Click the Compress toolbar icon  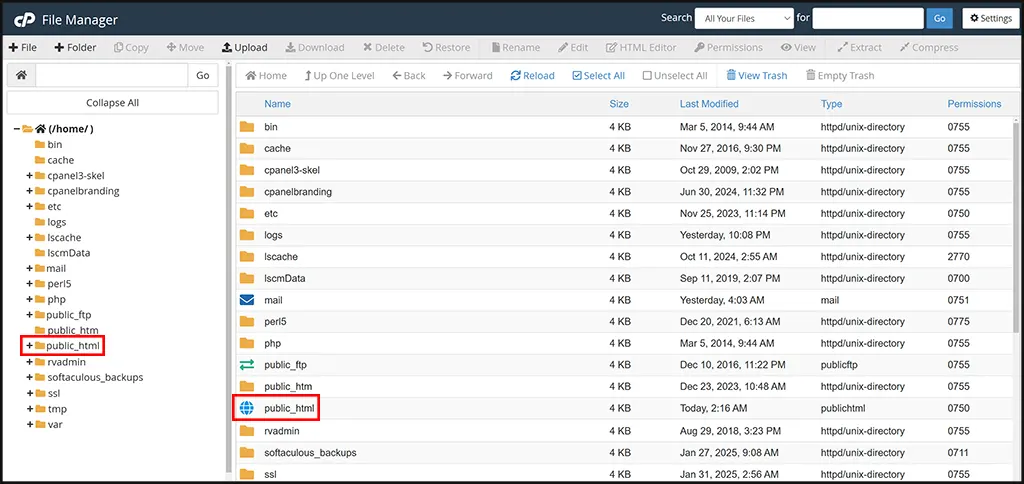pos(904,48)
